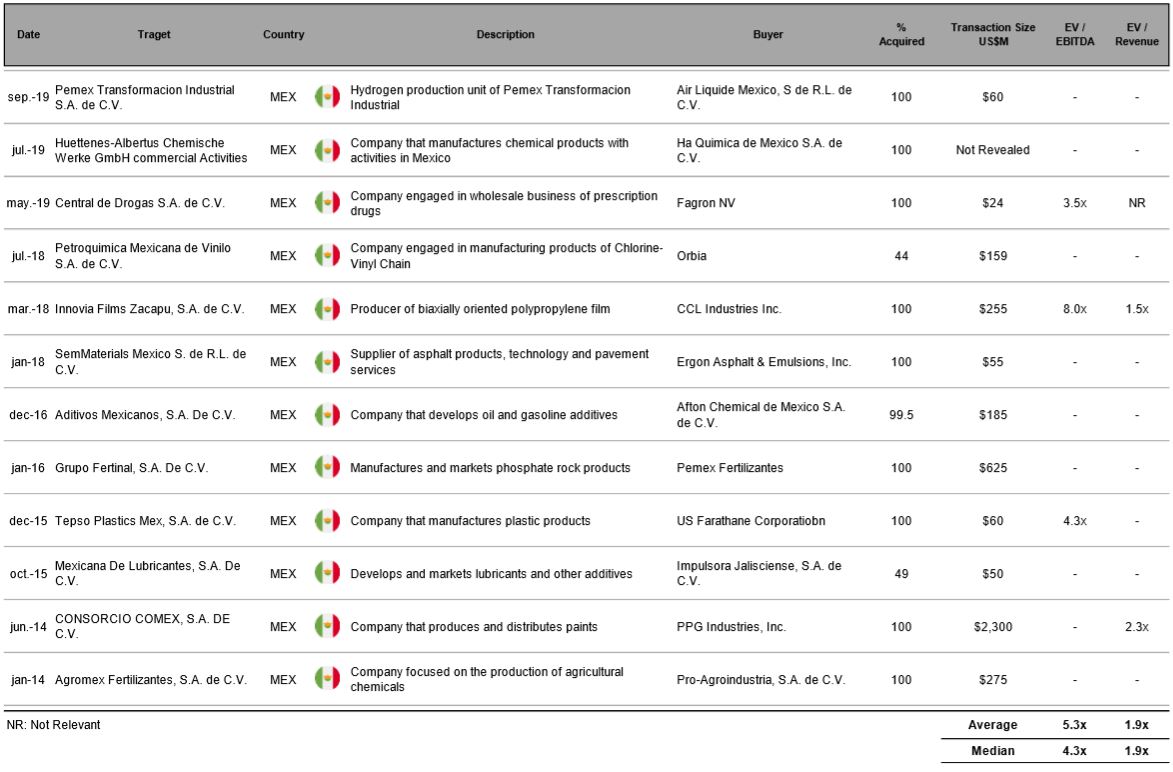Click the Mexican flag in the Central de Drogas row
This screenshot has height=772, width=1173.
pyautogui.click(x=328, y=203)
